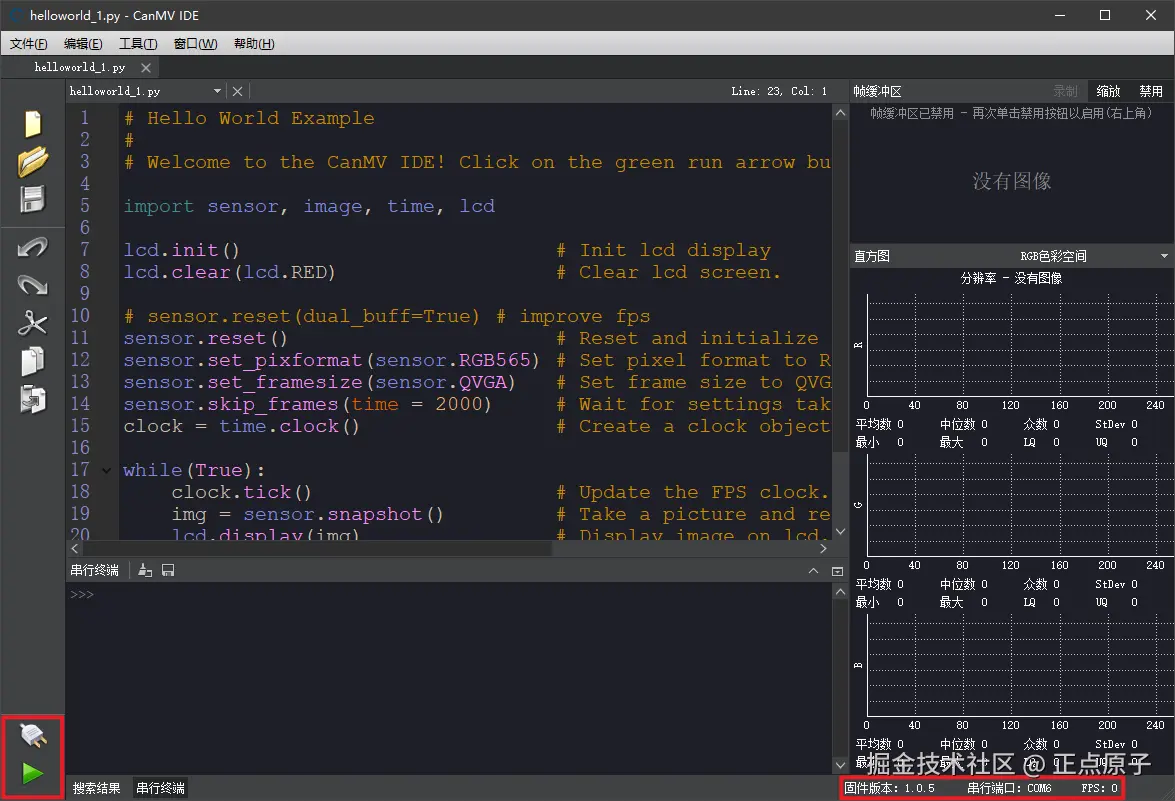Viewport: 1175px width, 801px height.
Task: Click the Paste icon in sidebar
Action: click(32, 399)
